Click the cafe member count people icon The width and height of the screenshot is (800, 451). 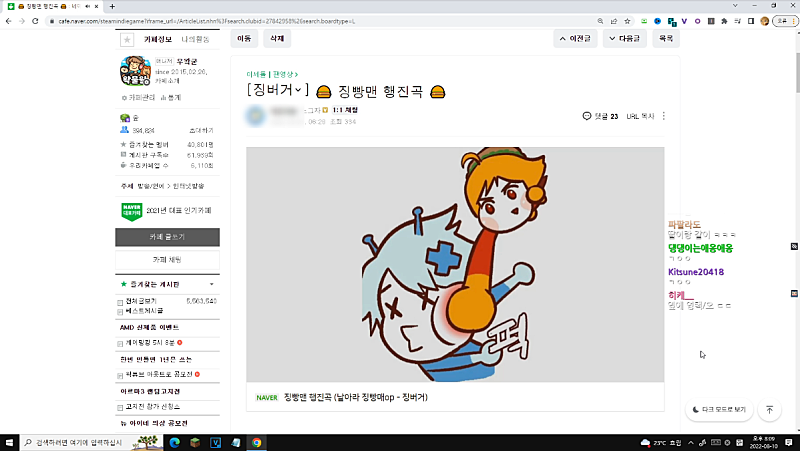(124, 130)
